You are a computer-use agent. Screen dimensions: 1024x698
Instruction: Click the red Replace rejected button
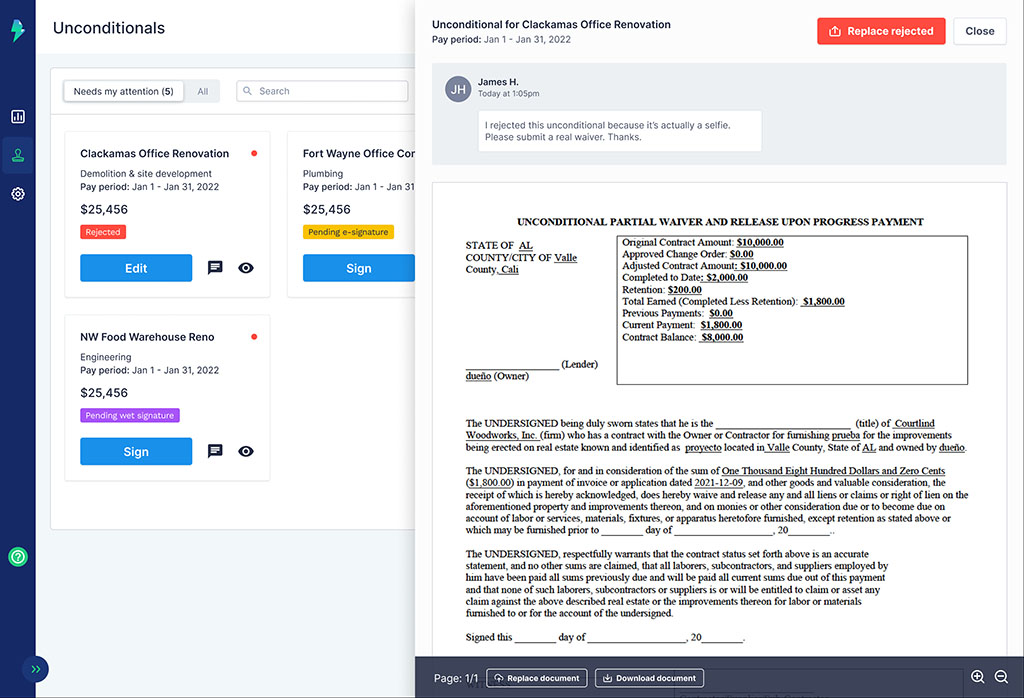[881, 31]
